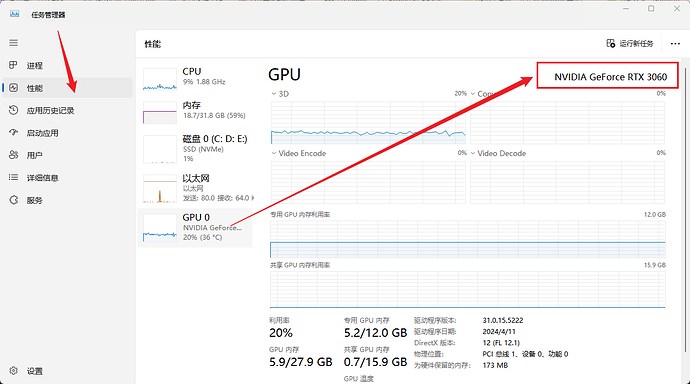Open the Services (服务) page icon

tap(14, 200)
